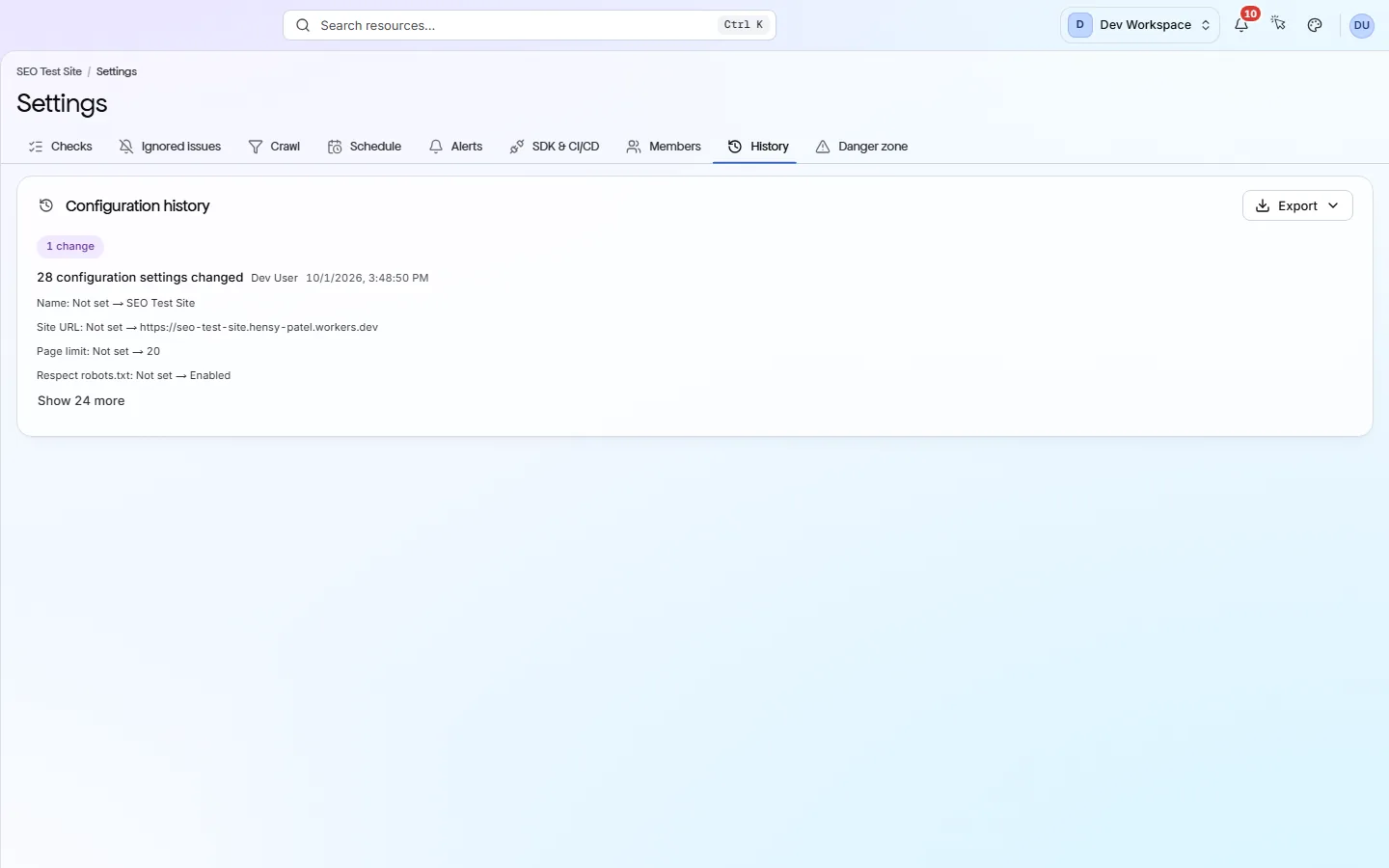Click the Configuration history clock icon
The height and width of the screenshot is (868, 1389).
[x=45, y=205]
